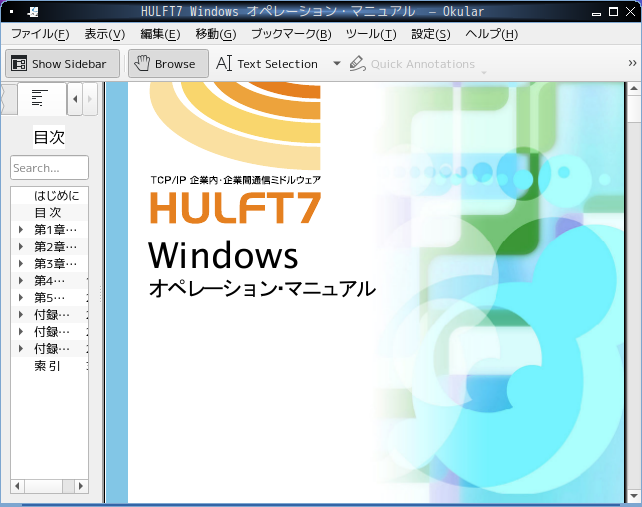Click sidebar tab left arrow
The height and width of the screenshot is (507, 642).
point(75,99)
